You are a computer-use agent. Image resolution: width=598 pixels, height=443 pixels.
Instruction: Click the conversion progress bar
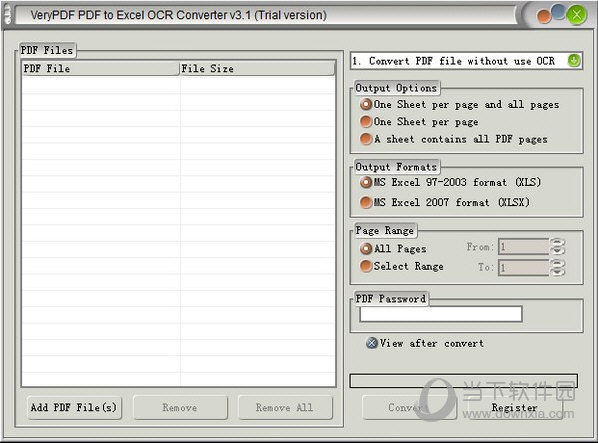click(x=463, y=380)
